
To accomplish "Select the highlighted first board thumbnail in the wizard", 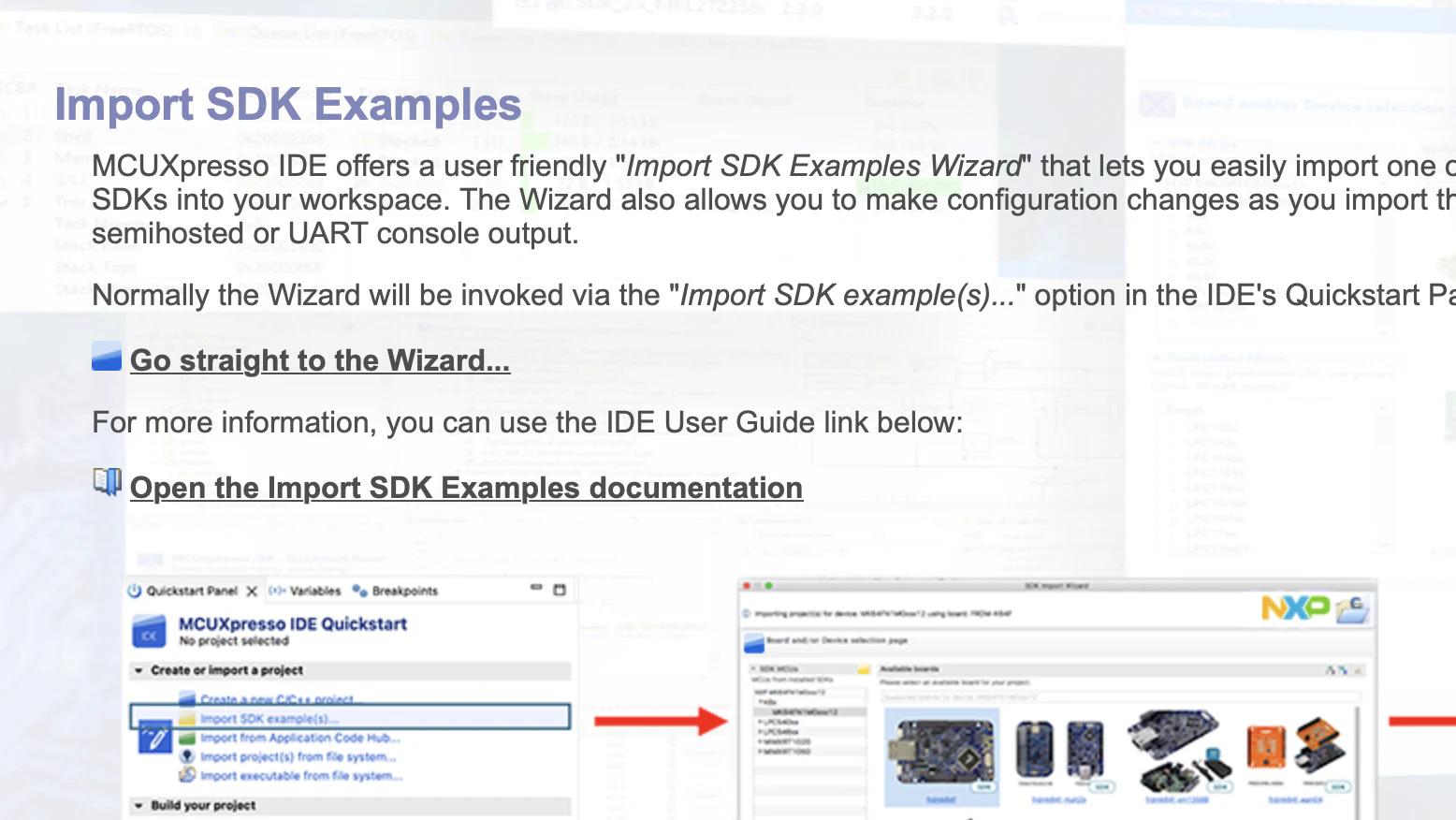I will (x=941, y=755).
